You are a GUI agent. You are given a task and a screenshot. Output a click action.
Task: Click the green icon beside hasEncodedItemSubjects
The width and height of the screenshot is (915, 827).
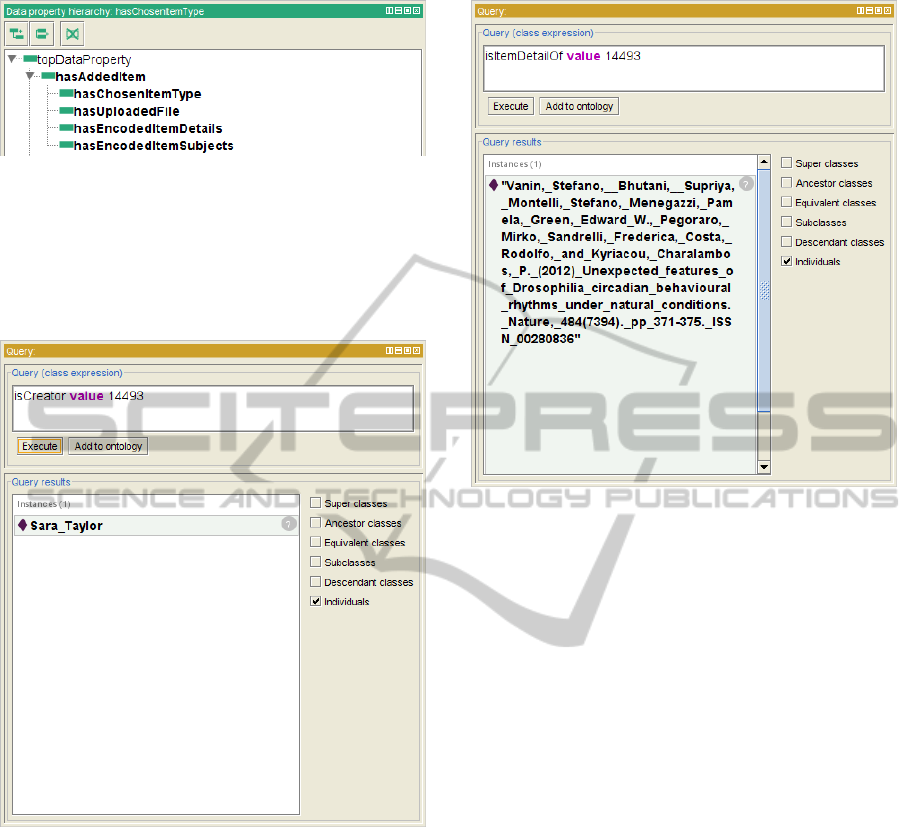coord(66,145)
